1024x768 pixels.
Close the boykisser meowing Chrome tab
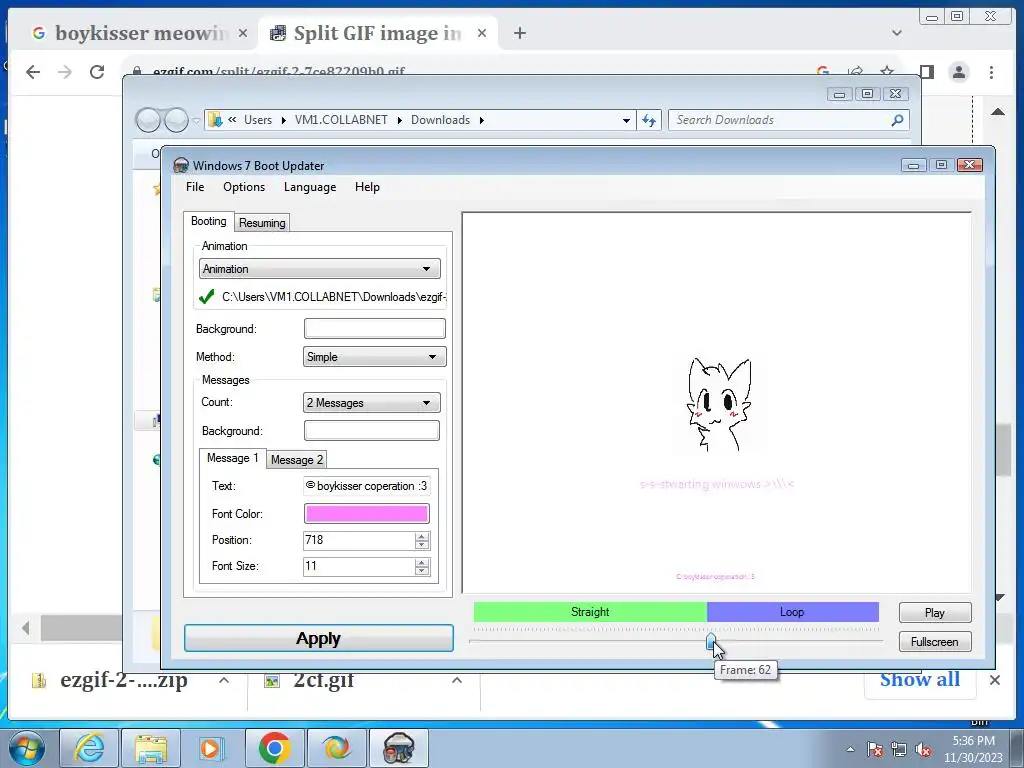tap(242, 33)
